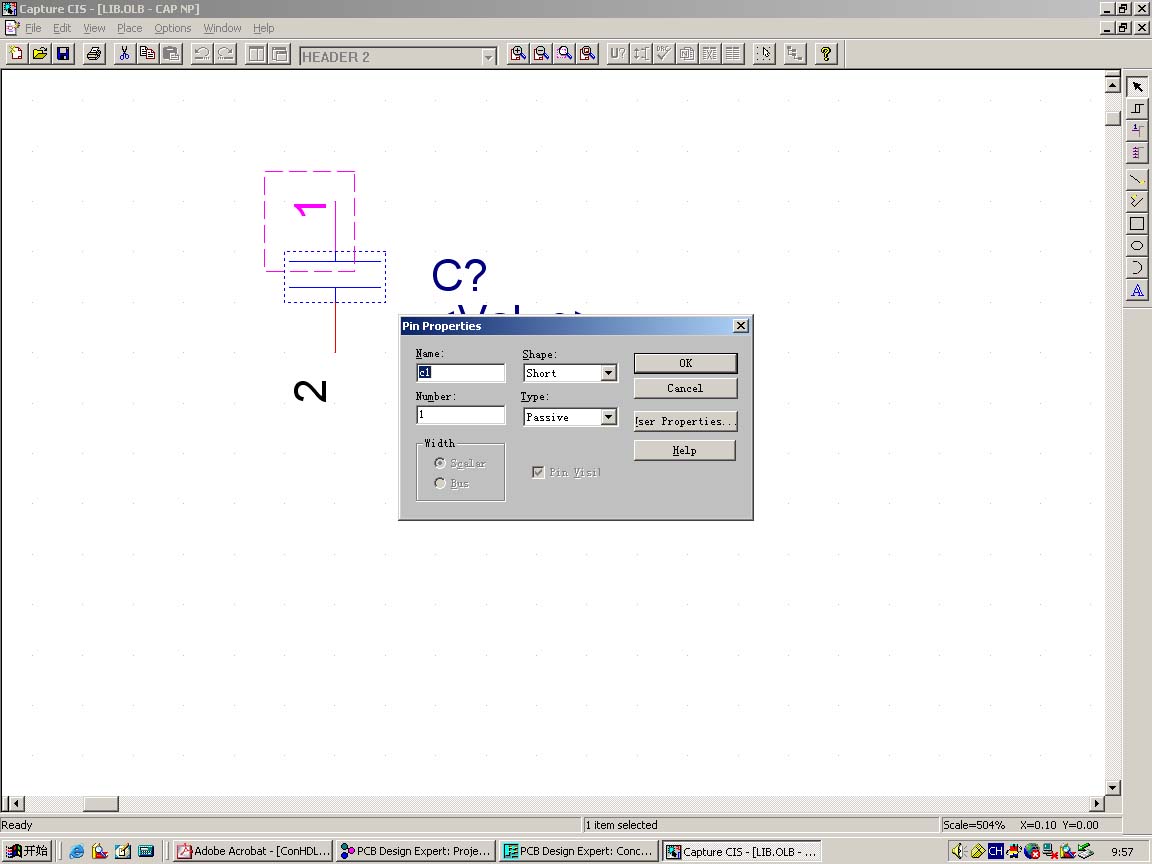Select the Place Text tool
The image size is (1152, 864).
tap(1137, 290)
